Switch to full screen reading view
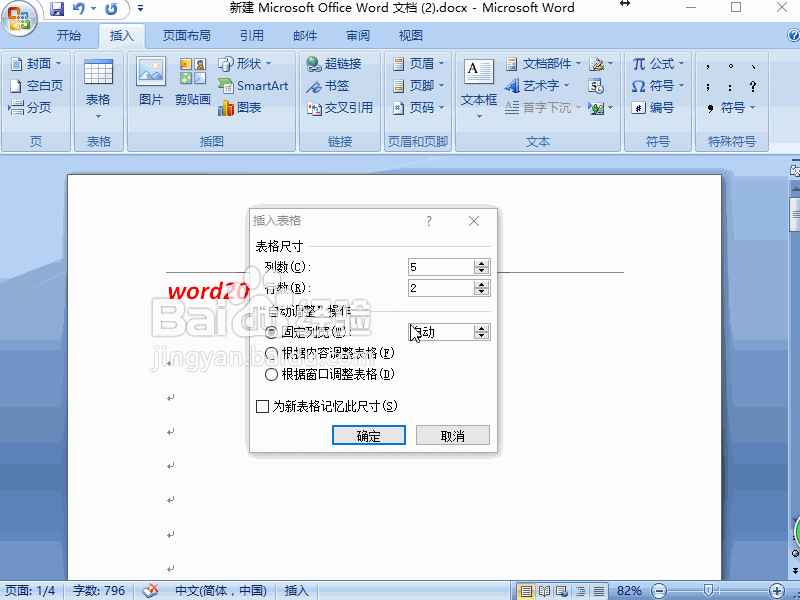The image size is (800, 600). click(544, 591)
